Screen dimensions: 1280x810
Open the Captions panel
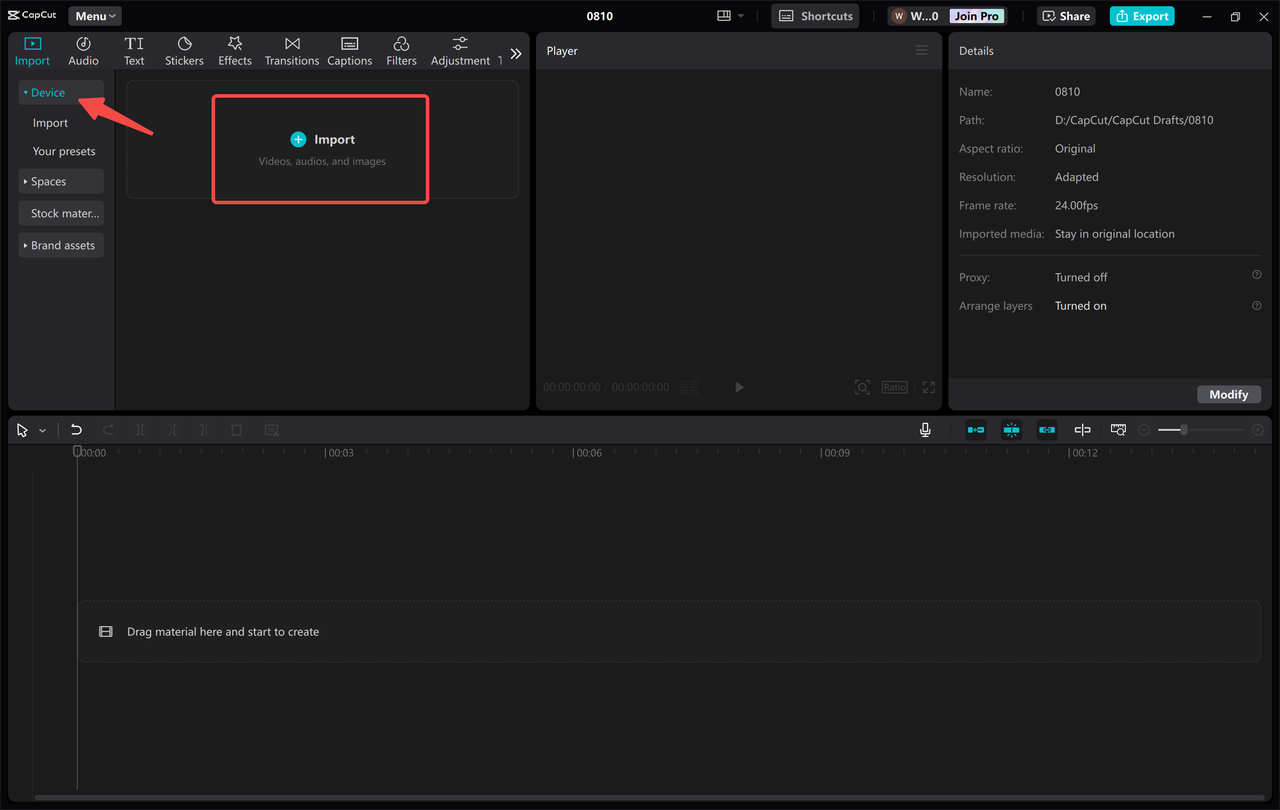coord(349,50)
